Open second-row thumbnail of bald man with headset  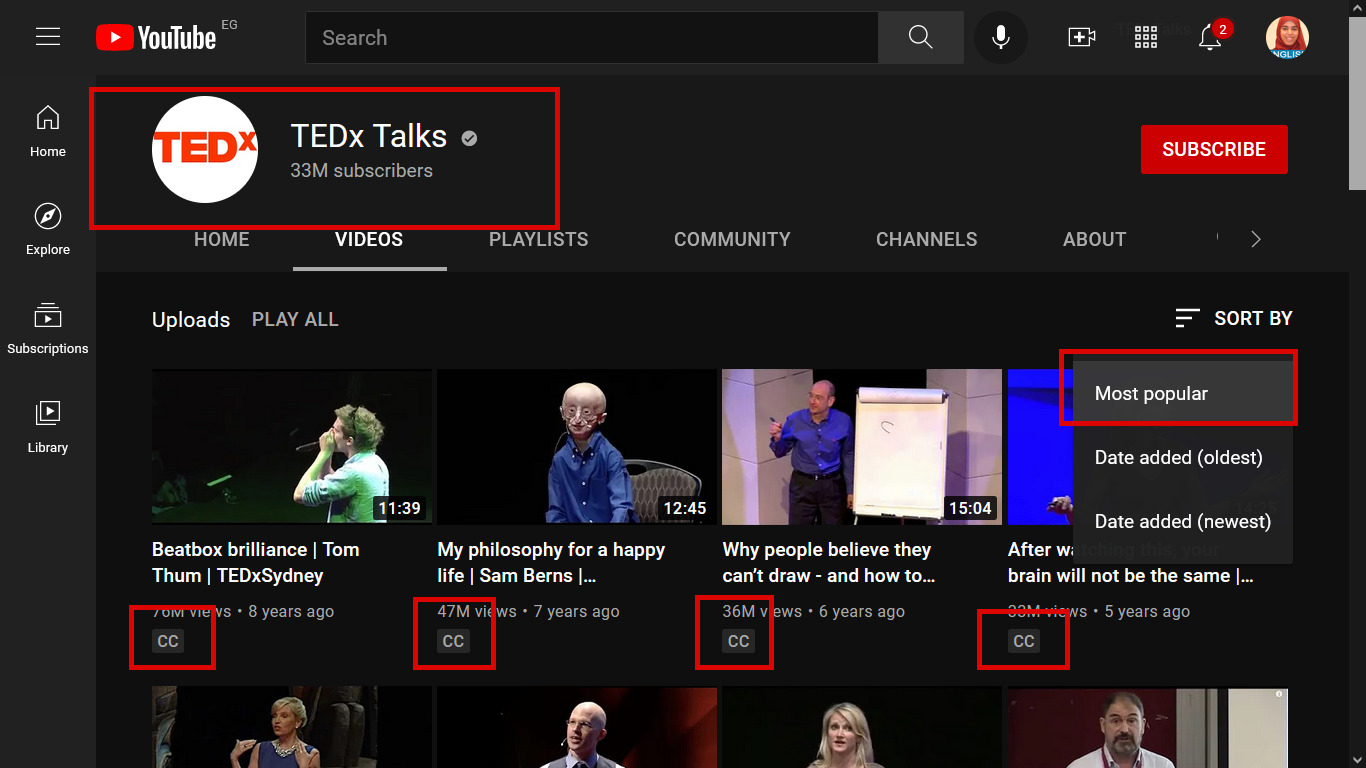coord(577,727)
